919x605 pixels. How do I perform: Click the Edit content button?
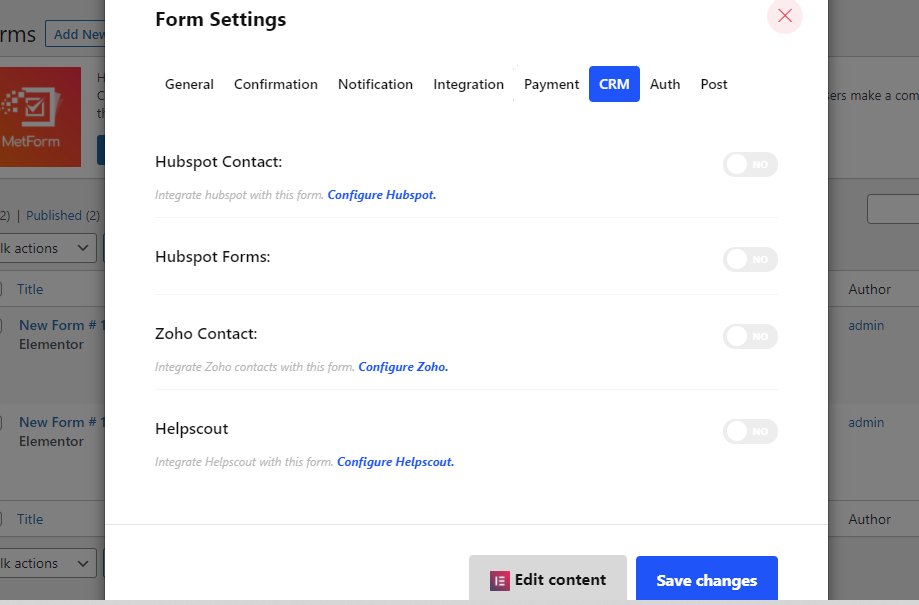548,580
